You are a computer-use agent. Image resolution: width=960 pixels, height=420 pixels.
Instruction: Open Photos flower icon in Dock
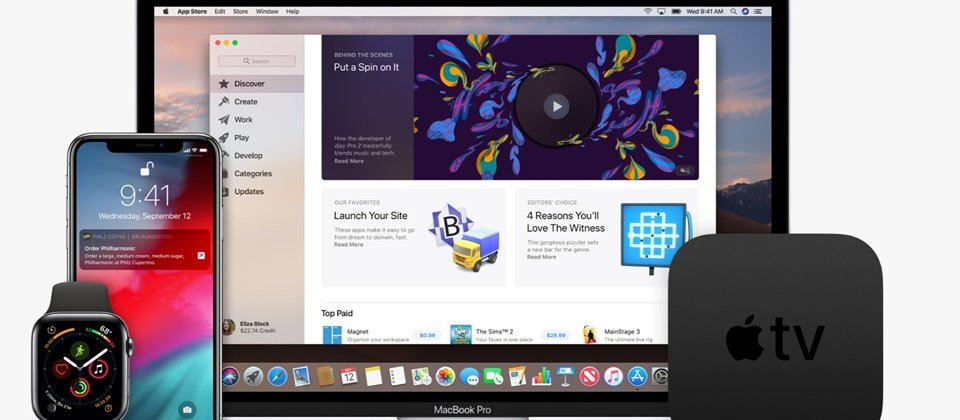(x=445, y=376)
